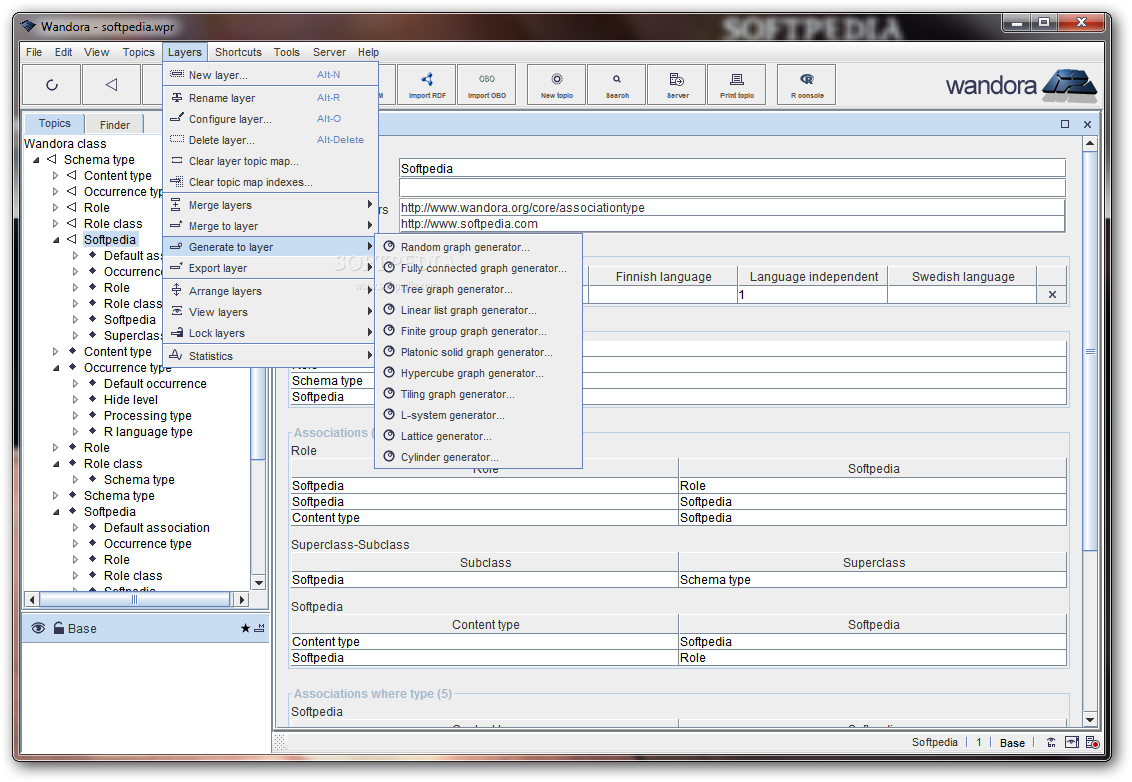The image size is (1132, 782).
Task: Expand Default association tree node
Action: click(75, 528)
